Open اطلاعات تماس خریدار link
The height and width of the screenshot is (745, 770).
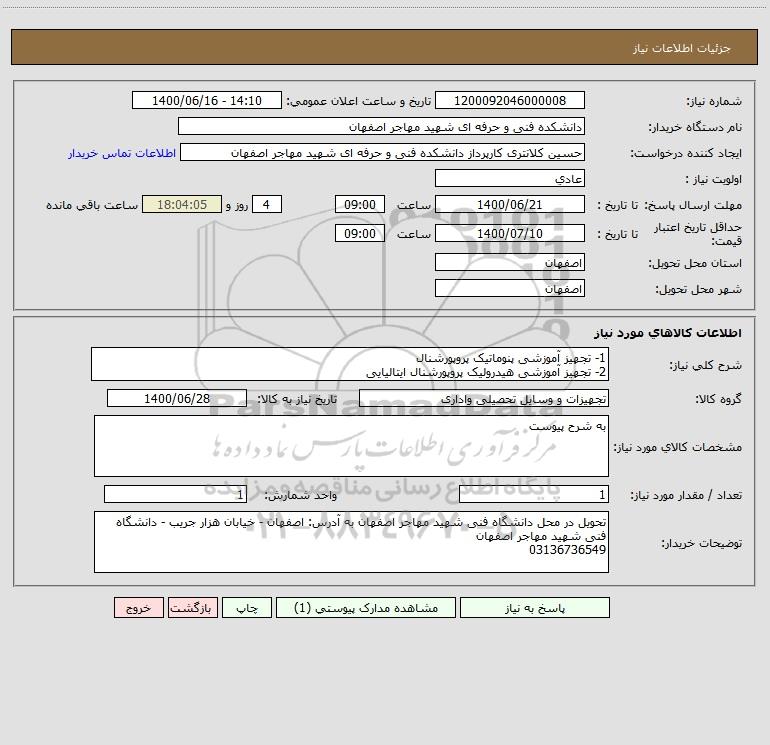pyautogui.click(x=122, y=153)
